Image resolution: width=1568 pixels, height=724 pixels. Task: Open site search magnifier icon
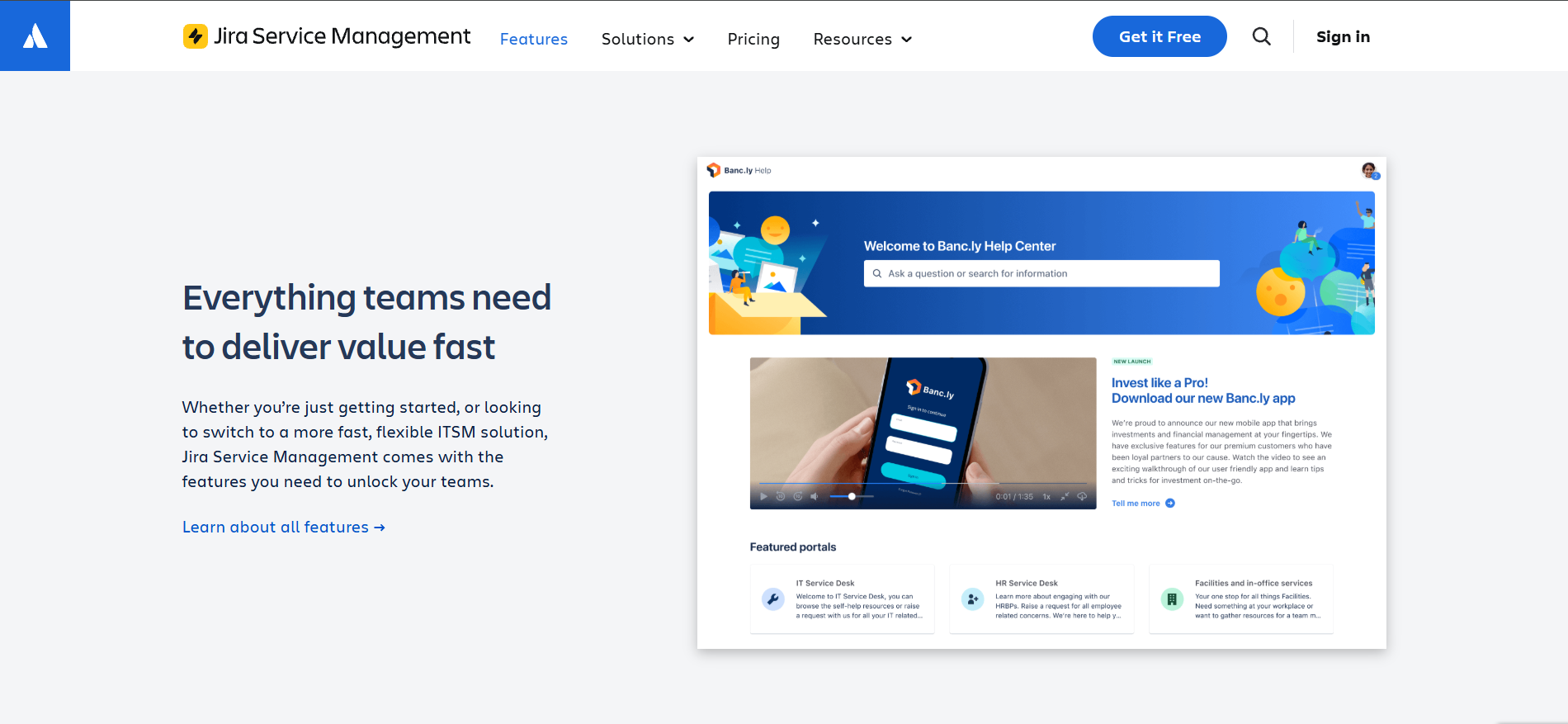[x=1261, y=36]
